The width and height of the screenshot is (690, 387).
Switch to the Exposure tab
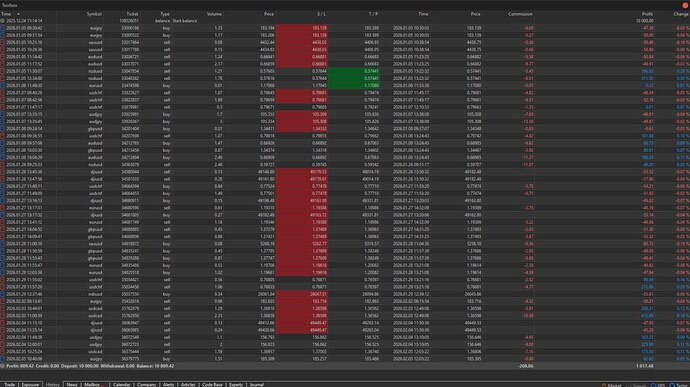coord(30,384)
